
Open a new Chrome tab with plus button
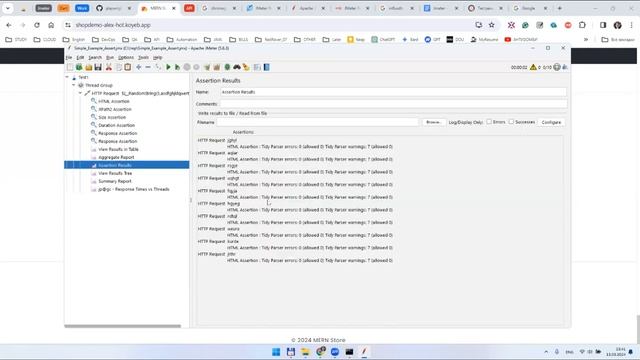[559, 8]
